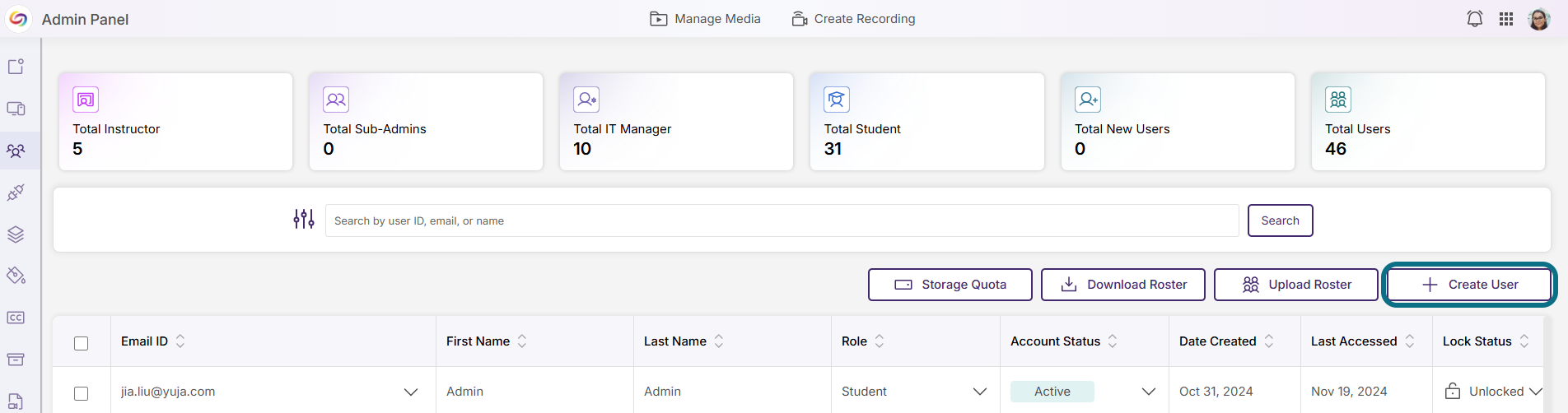This screenshot has width=1568, height=413.
Task: Expand the jia.liu@yuja.com email row chevron
Action: coord(410,392)
